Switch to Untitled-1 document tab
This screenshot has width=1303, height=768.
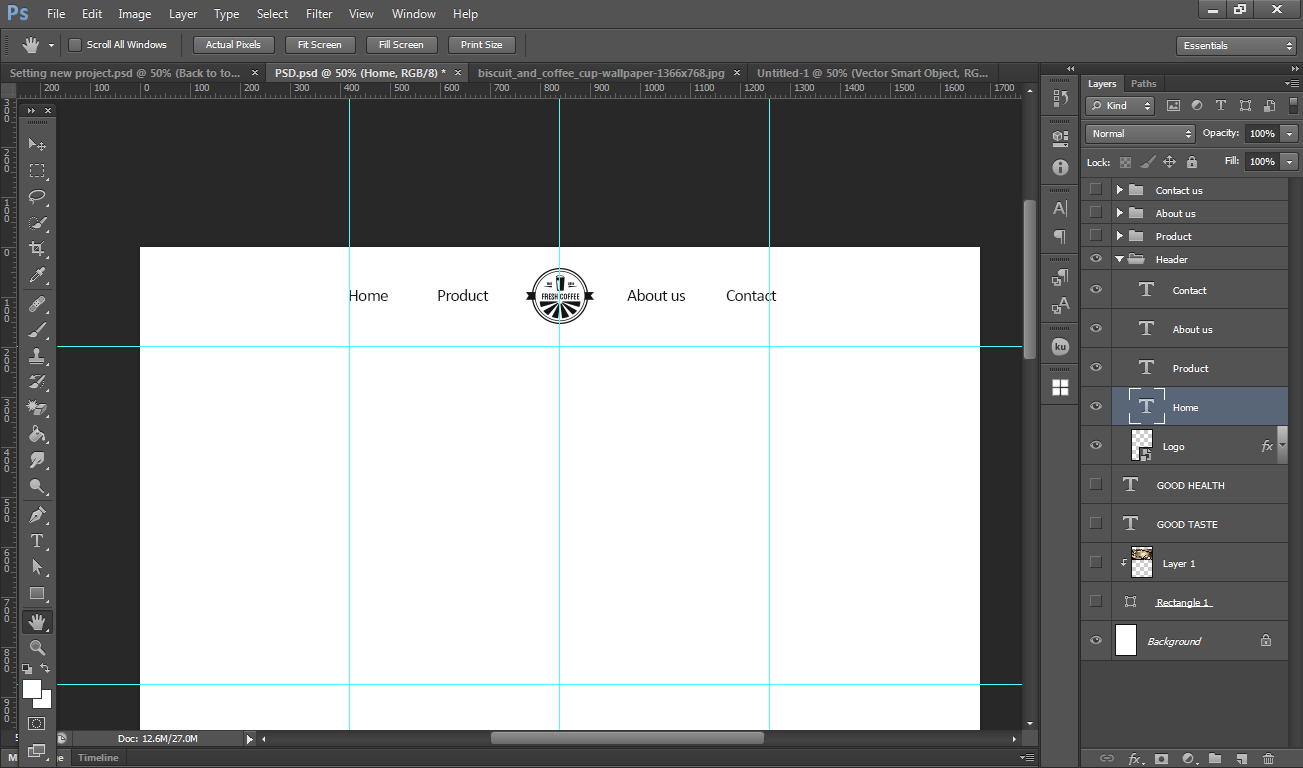coord(872,73)
